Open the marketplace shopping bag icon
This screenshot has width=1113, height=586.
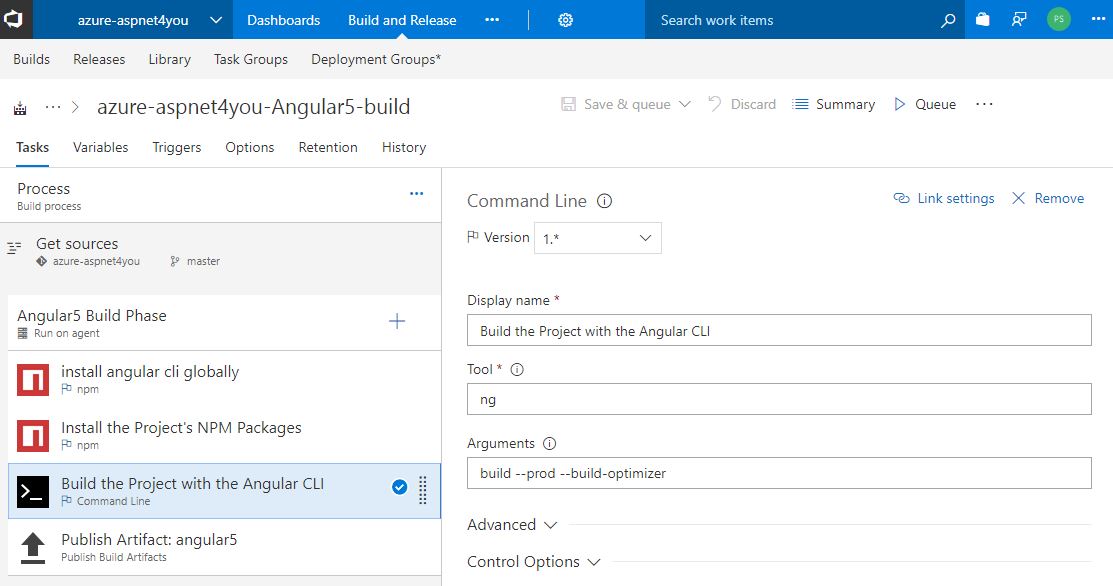982,20
